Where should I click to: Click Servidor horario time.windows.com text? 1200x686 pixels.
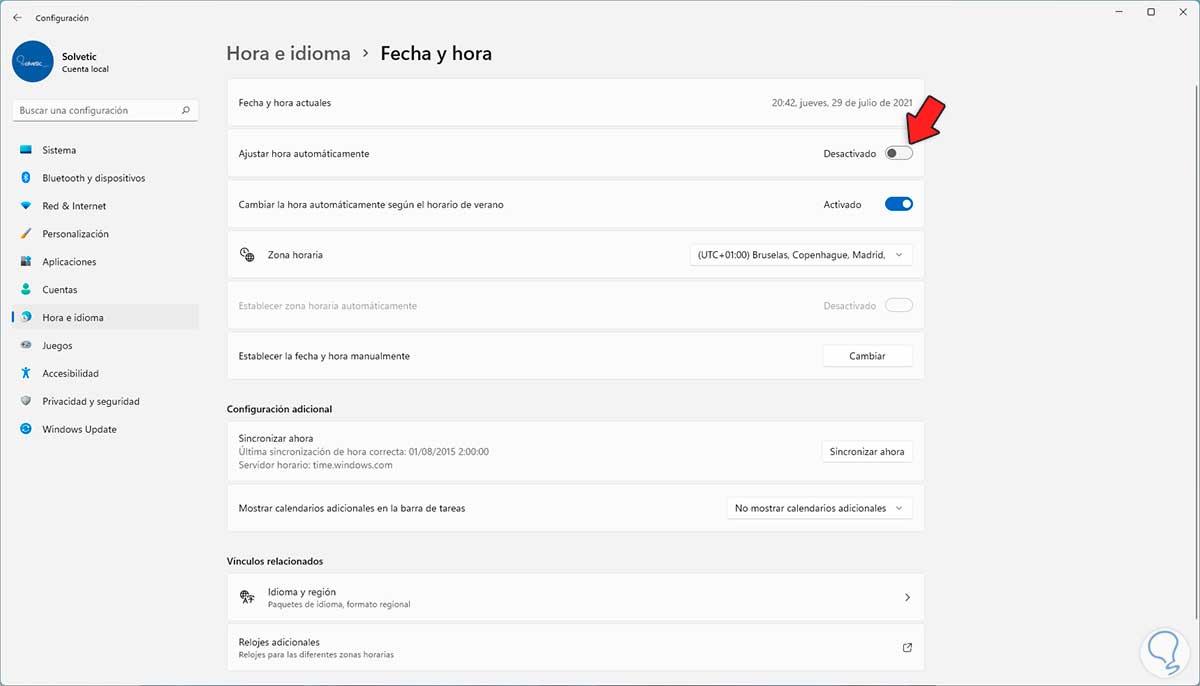click(x=315, y=465)
